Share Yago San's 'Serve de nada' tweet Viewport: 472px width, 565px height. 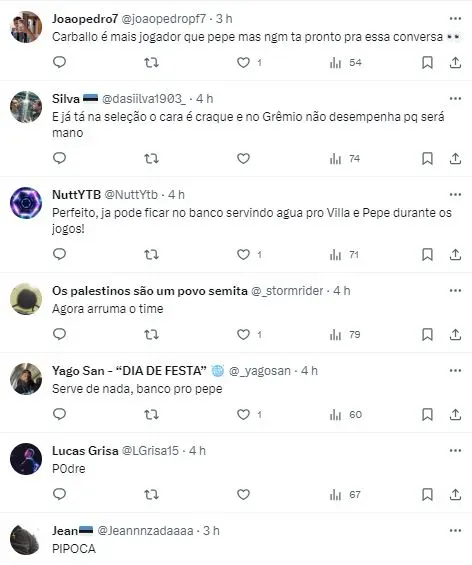455,415
